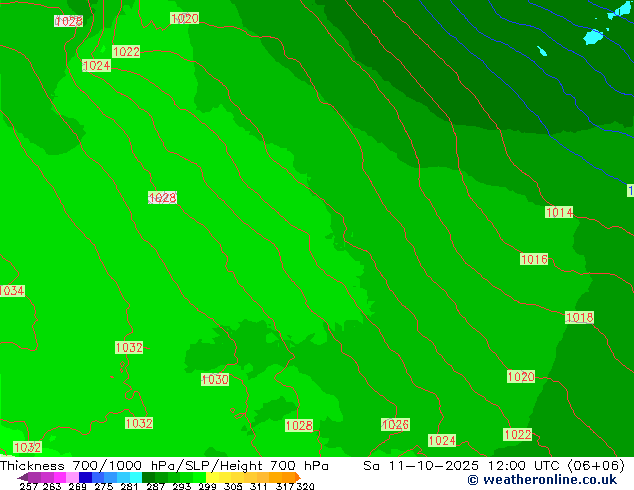The height and width of the screenshot is (490, 634).
Task: Click the 12:00 UTC time text
Action: pos(523,465)
